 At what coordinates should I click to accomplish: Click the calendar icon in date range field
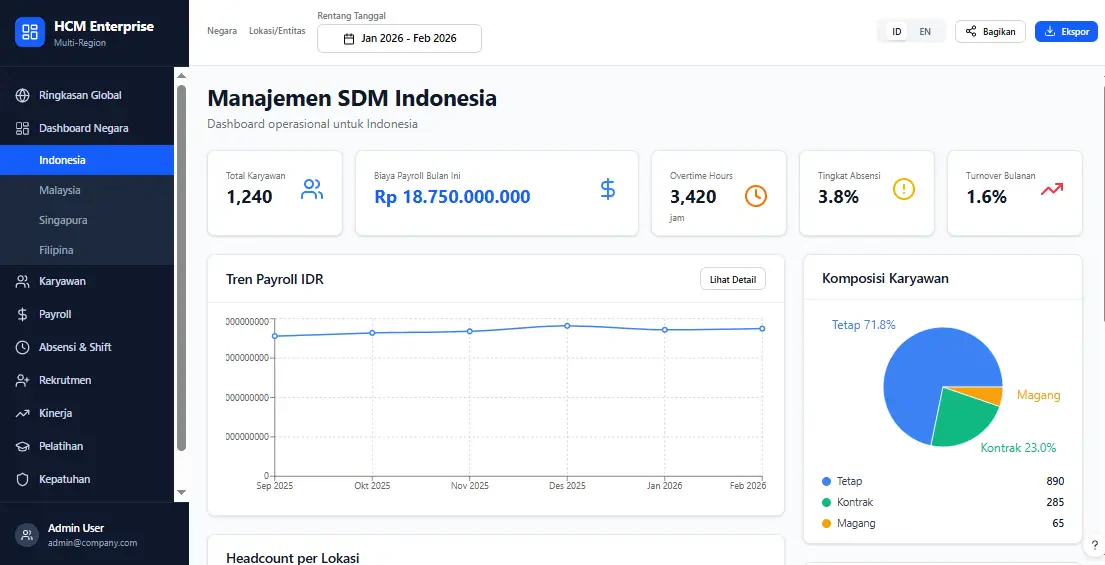(349, 39)
